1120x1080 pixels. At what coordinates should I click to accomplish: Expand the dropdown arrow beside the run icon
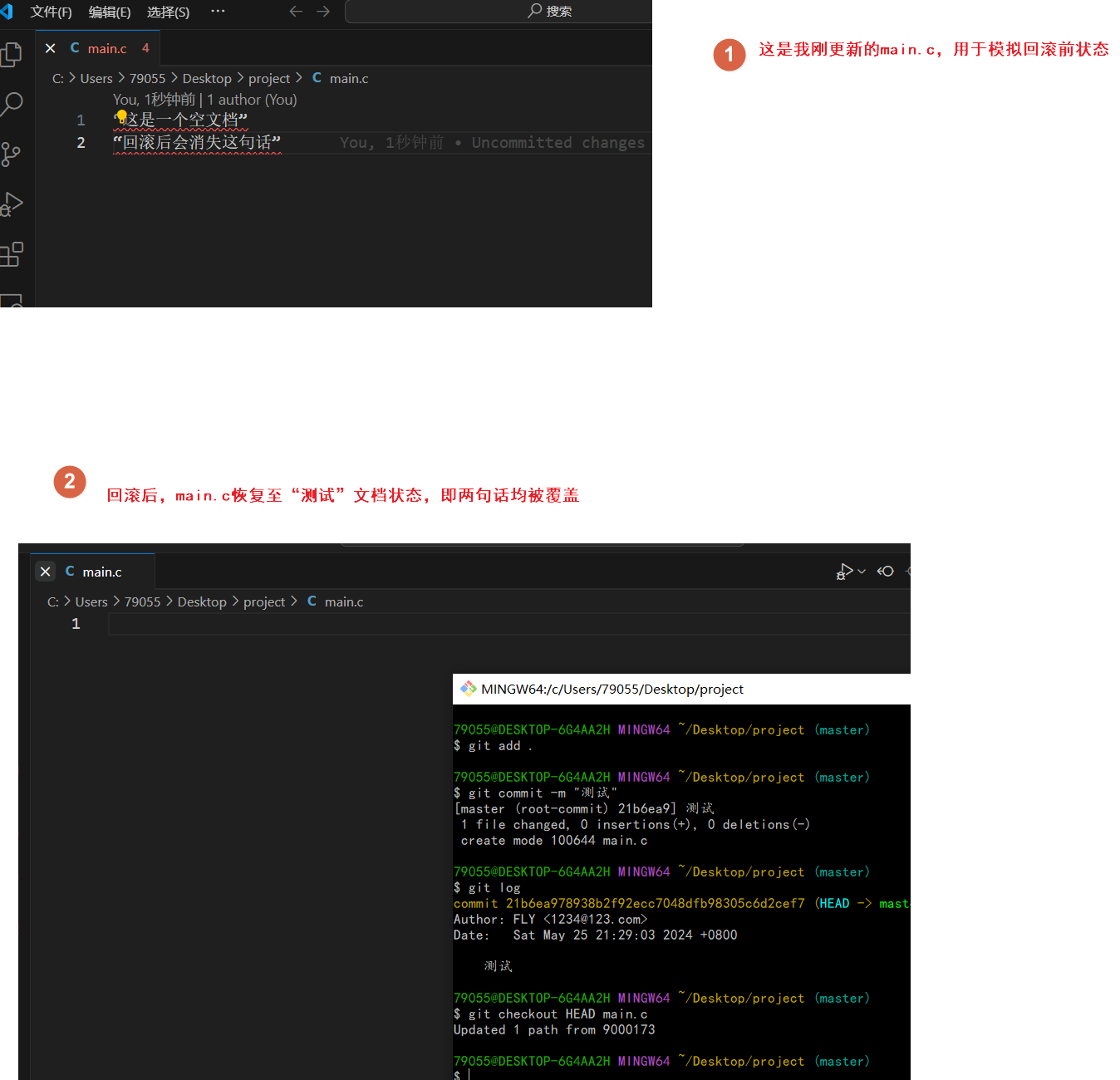862,572
